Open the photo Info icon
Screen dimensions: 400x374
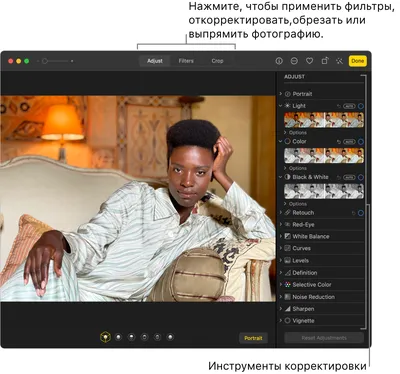(279, 61)
